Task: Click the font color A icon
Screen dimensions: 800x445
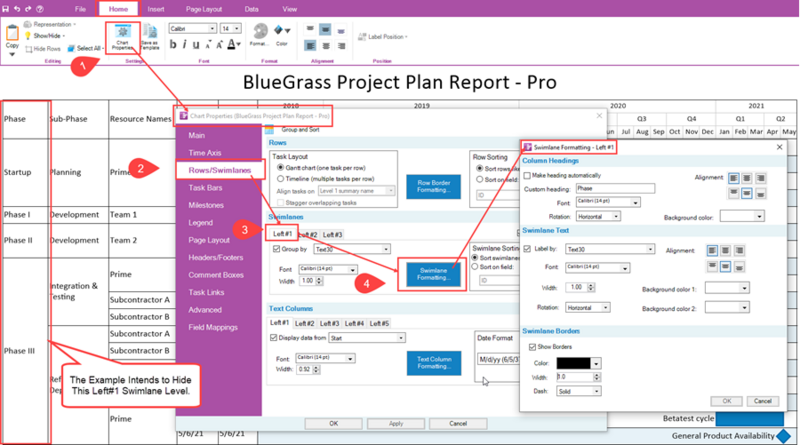Action: 232,45
